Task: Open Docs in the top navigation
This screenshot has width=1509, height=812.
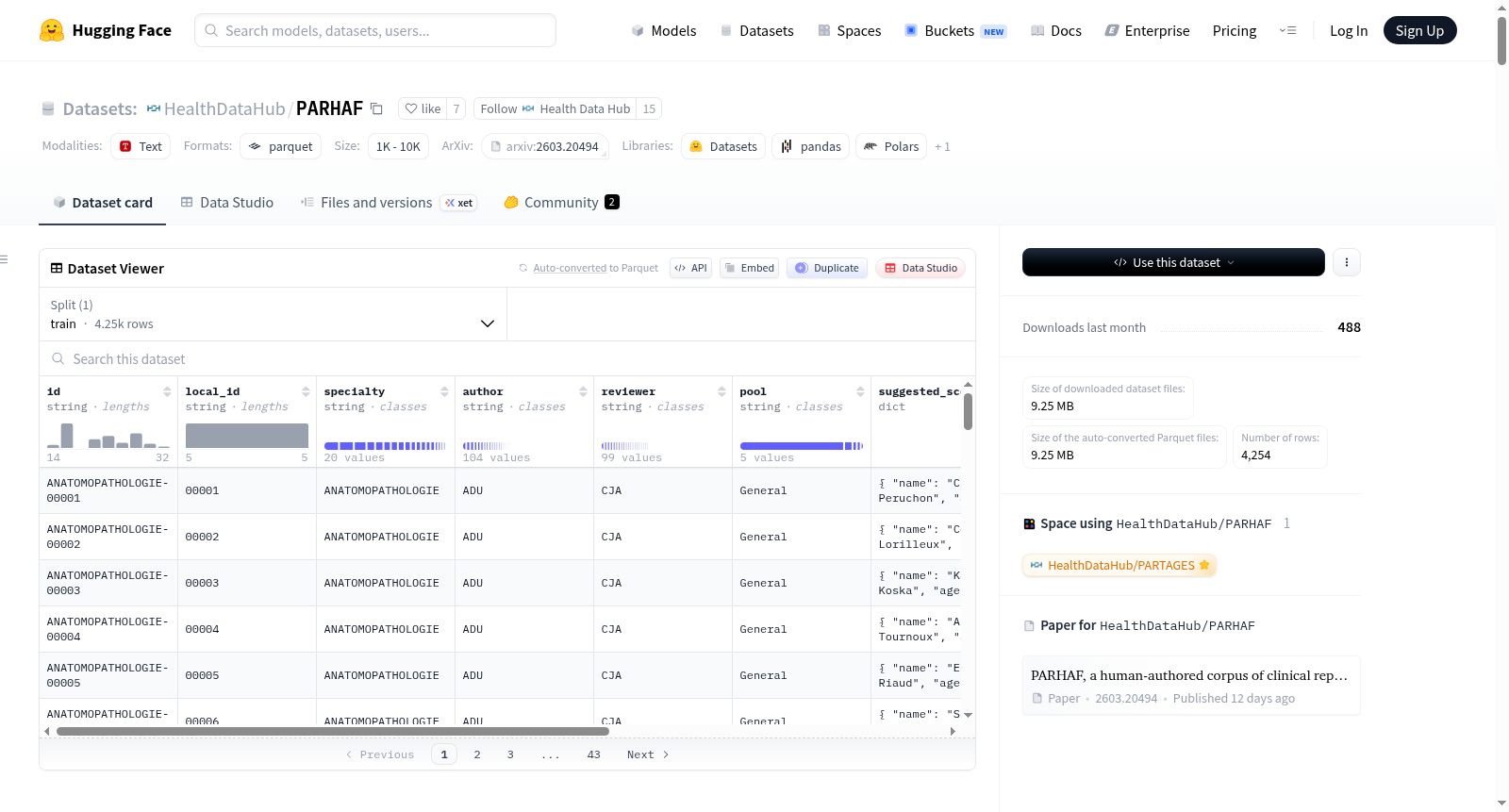Action: [1056, 30]
